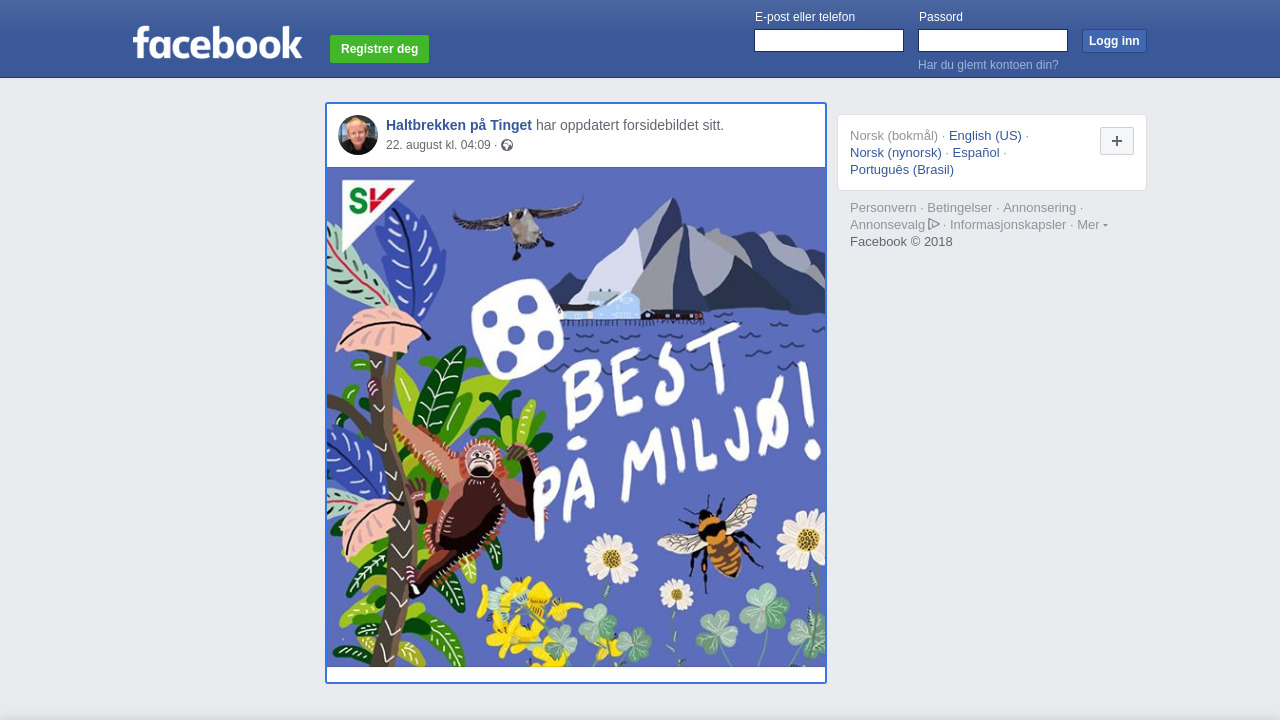Click the Facebook logo
1280x720 pixels.
tap(217, 42)
